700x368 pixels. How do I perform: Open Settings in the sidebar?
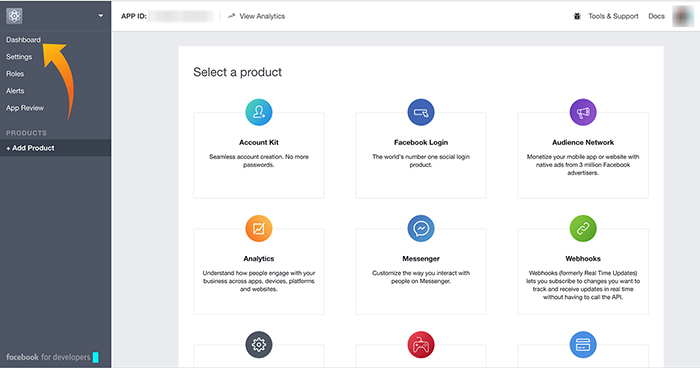pos(19,57)
